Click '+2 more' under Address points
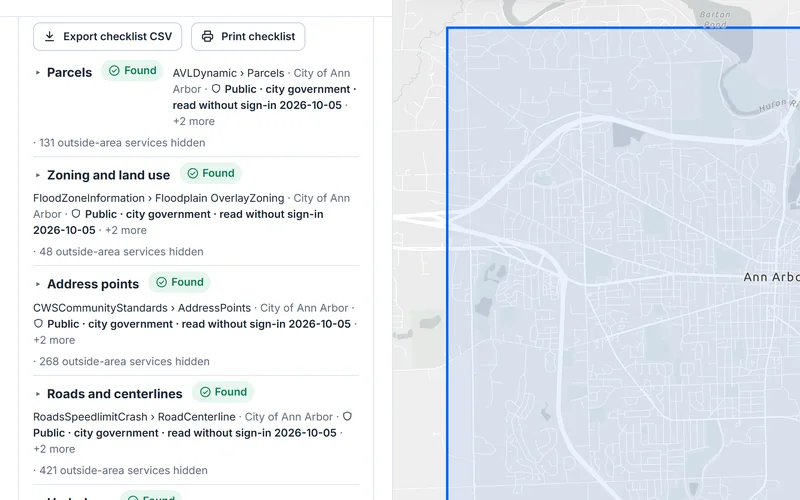Image resolution: width=800 pixels, height=500 pixels. [x=54, y=340]
